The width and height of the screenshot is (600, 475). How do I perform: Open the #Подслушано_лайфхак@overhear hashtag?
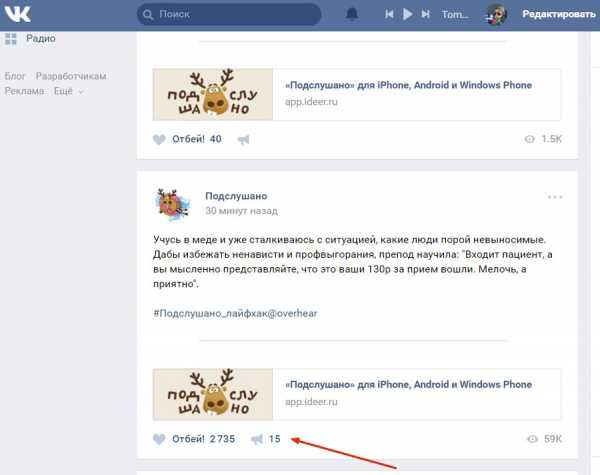pos(235,313)
